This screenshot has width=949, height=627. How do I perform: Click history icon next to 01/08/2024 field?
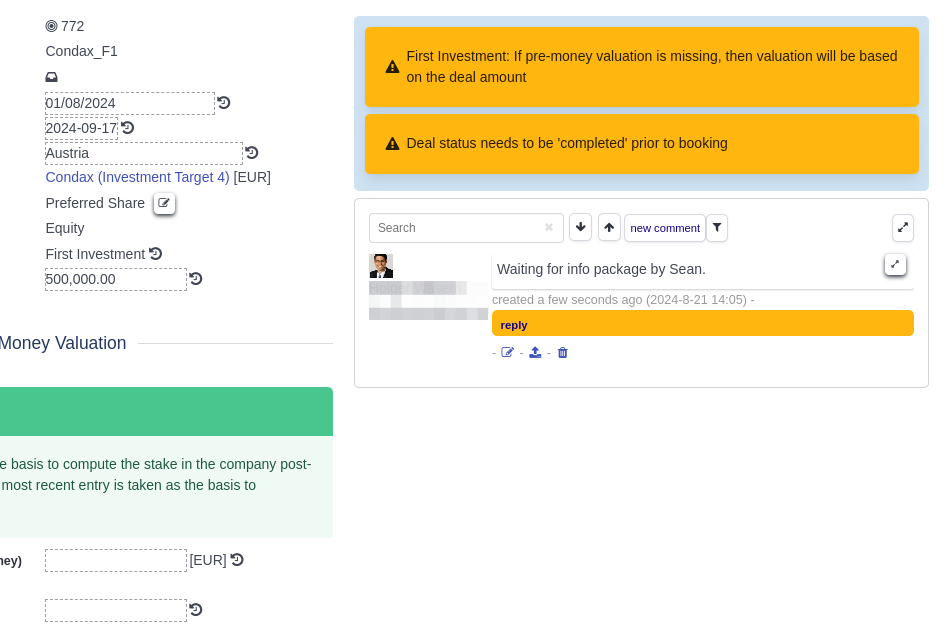[224, 103]
